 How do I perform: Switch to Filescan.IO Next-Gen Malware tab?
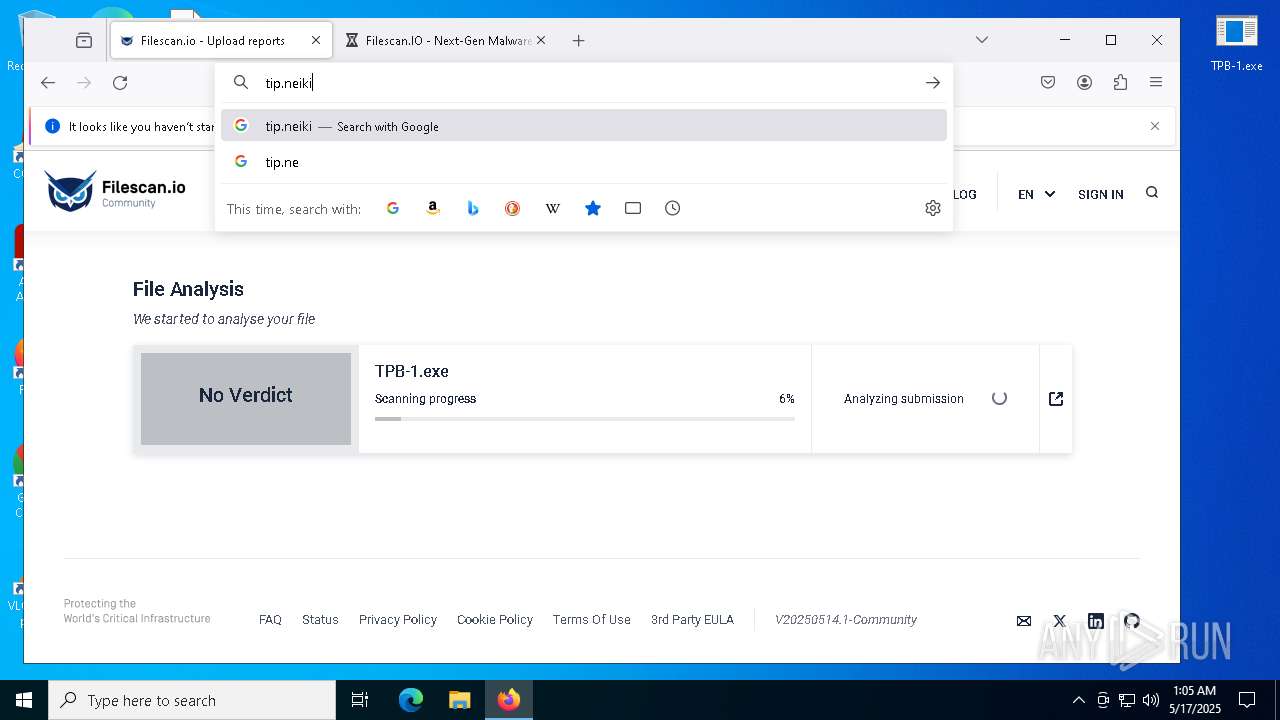[448, 41]
